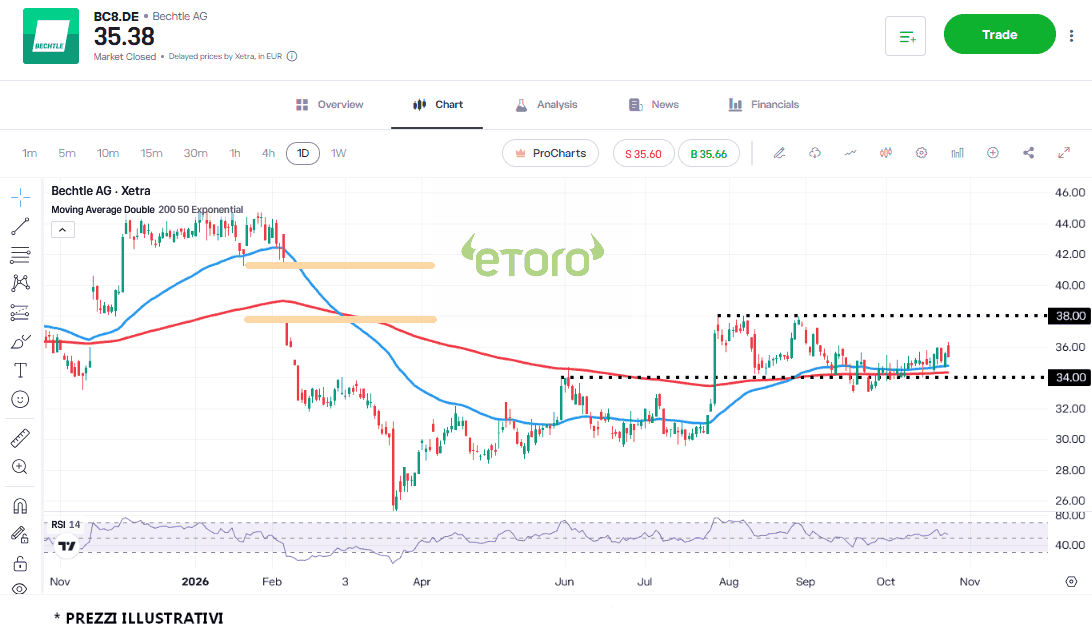Toggle hide all drawings eye icon
Screen dimensions: 1092x628
click(x=20, y=589)
